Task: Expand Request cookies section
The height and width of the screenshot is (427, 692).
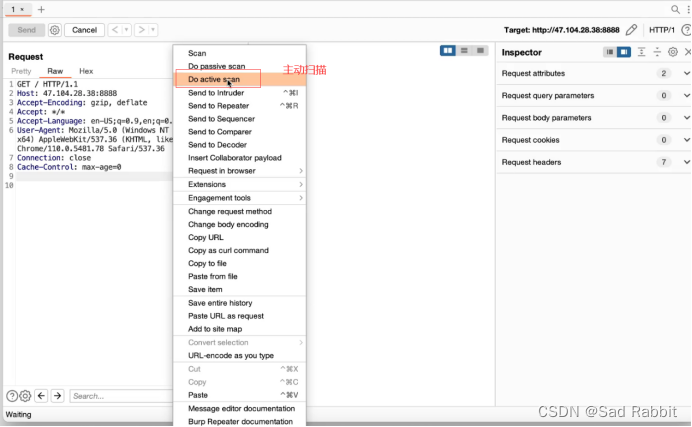Action: (x=594, y=140)
